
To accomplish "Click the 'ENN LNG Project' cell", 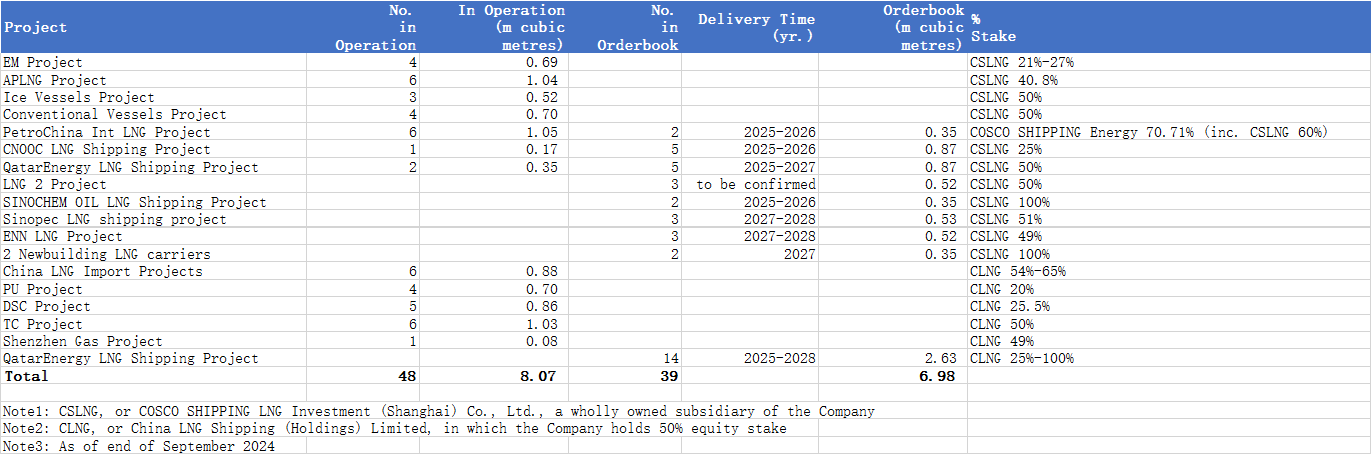I will tap(153, 236).
